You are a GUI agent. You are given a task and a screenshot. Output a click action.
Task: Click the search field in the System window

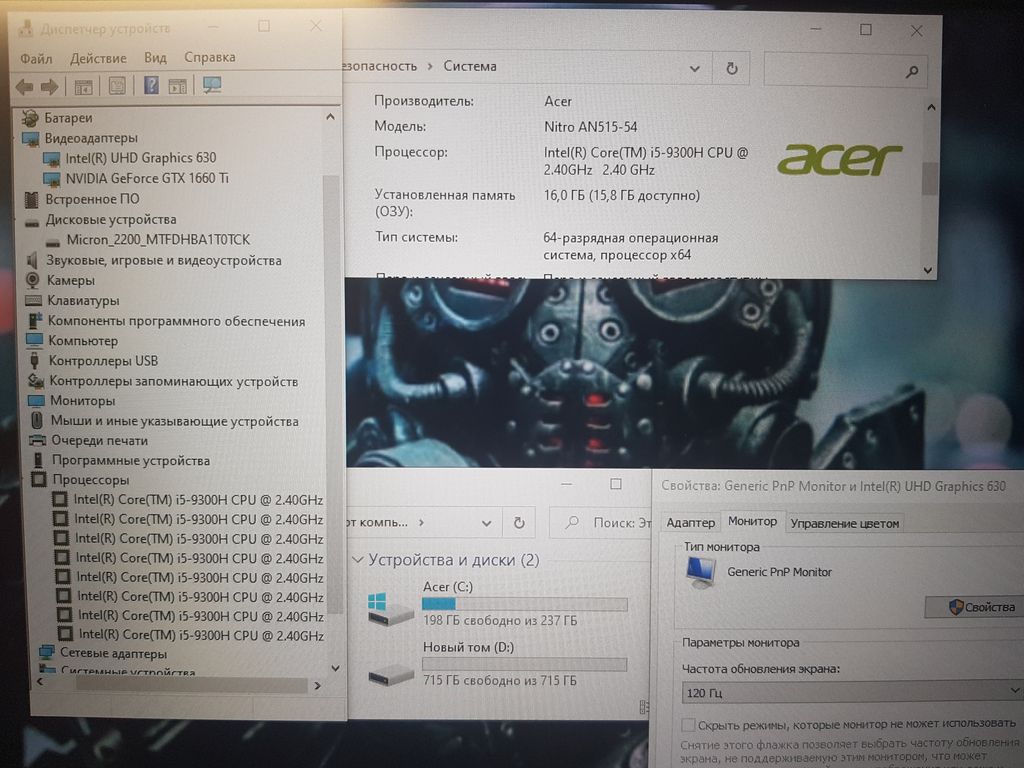coord(835,70)
